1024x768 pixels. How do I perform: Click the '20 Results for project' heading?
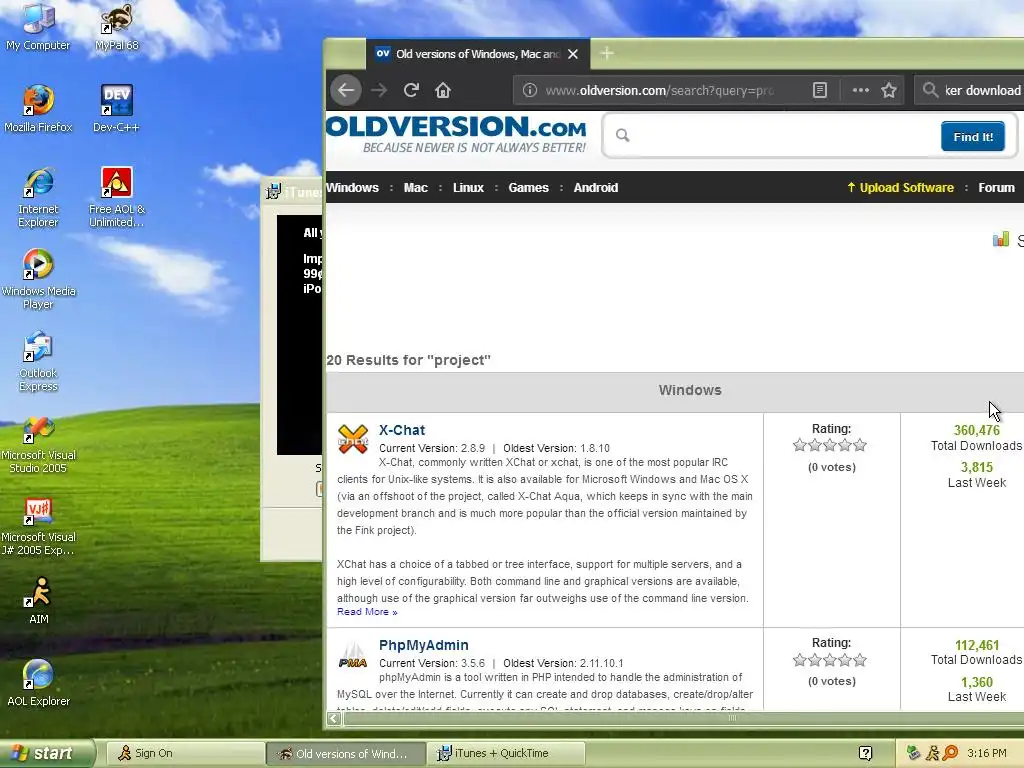408,360
